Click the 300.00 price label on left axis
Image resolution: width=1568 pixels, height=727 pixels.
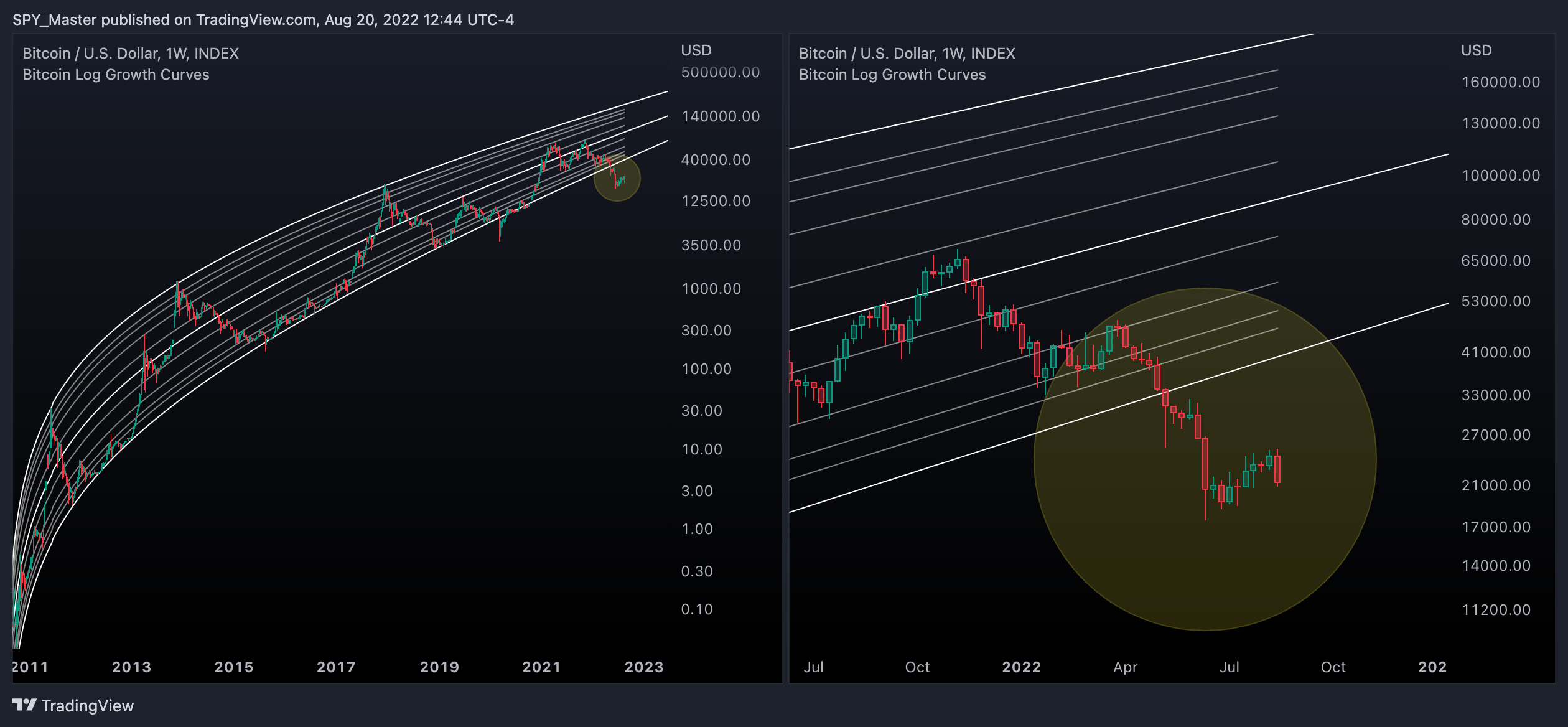(x=706, y=331)
